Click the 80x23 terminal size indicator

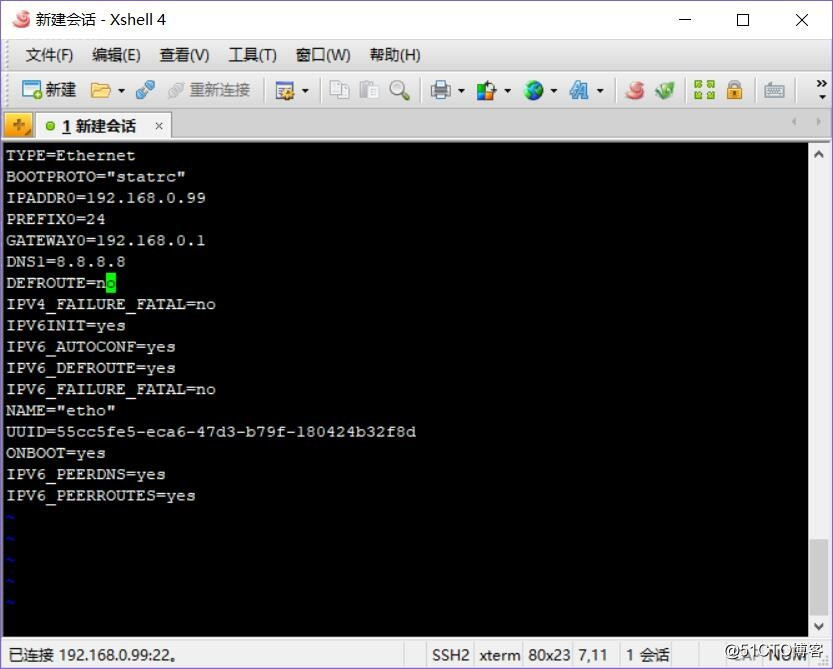[x=549, y=655]
